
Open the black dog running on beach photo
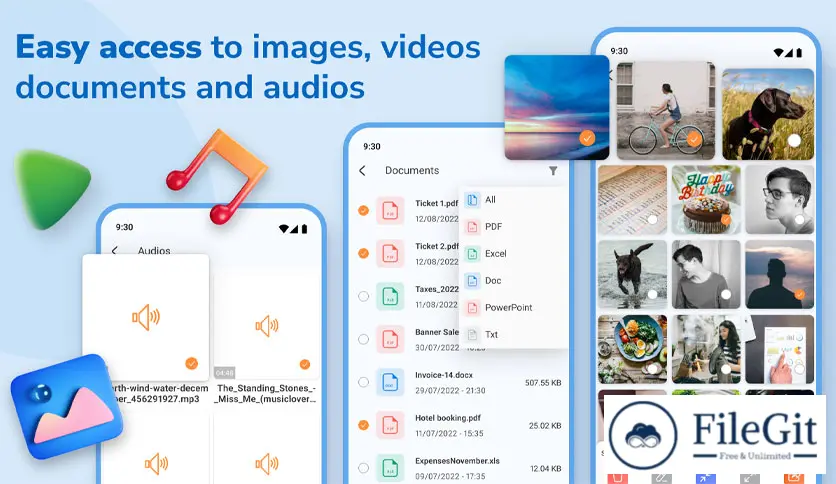pyautogui.click(x=632, y=274)
